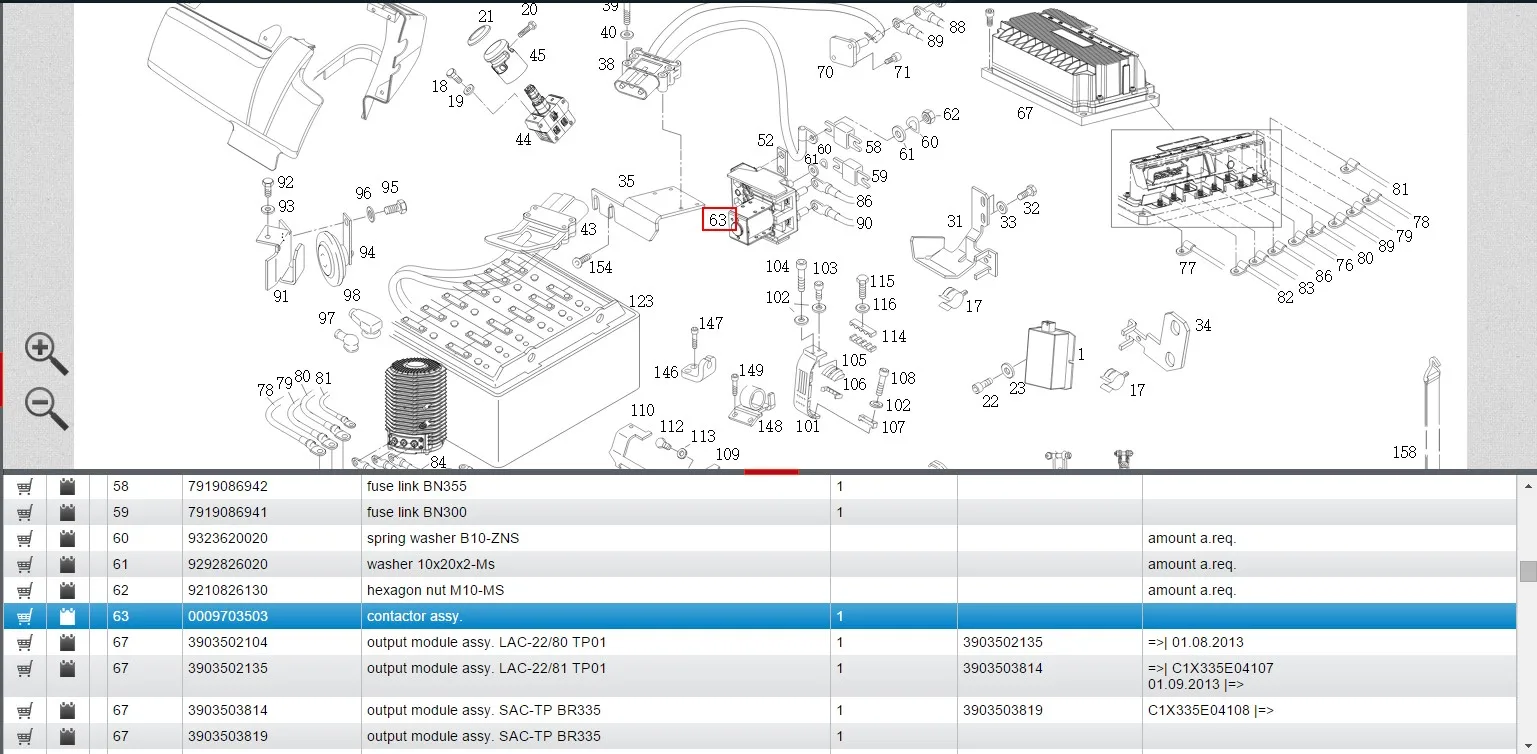Select part number 9323620020

[x=228, y=538]
